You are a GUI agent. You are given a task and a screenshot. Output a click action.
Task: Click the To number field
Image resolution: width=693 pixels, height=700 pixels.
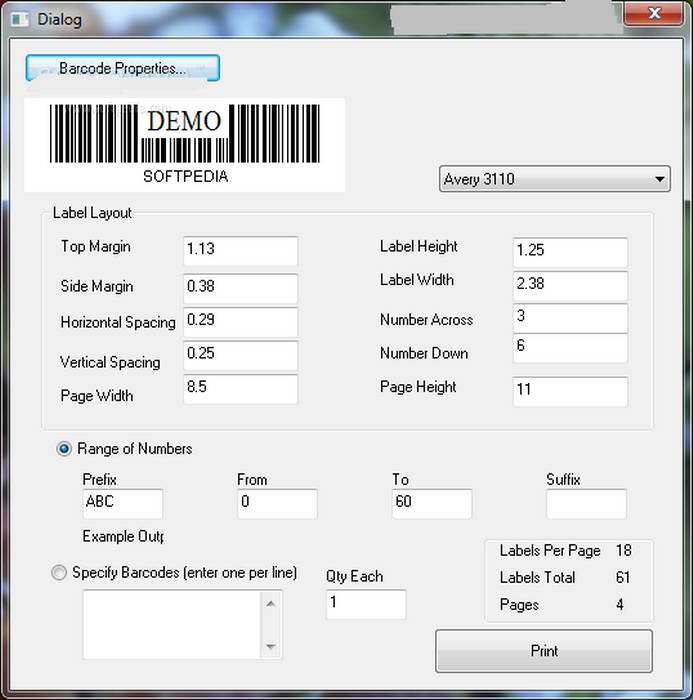[432, 504]
